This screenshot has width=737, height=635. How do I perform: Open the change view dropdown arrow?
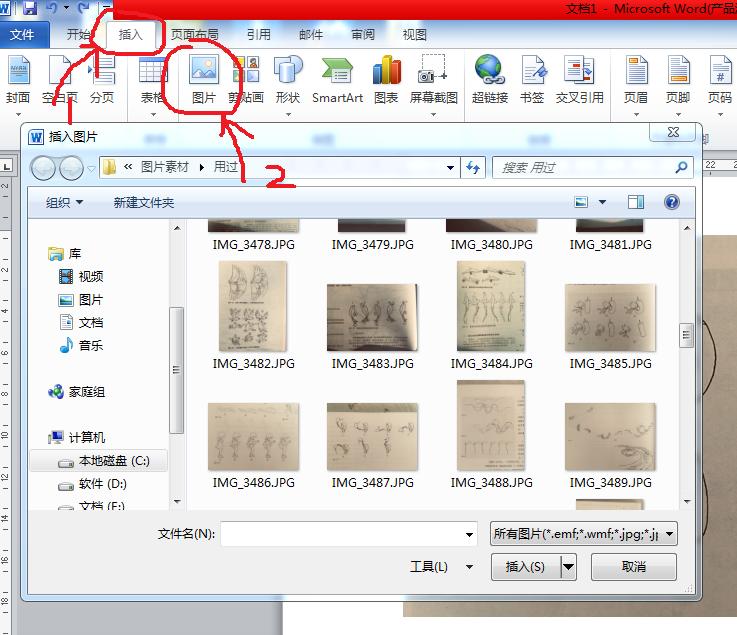[x=602, y=202]
